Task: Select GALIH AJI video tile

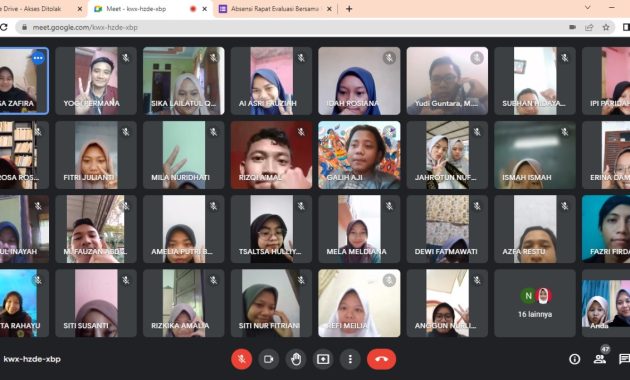Action: pos(359,155)
